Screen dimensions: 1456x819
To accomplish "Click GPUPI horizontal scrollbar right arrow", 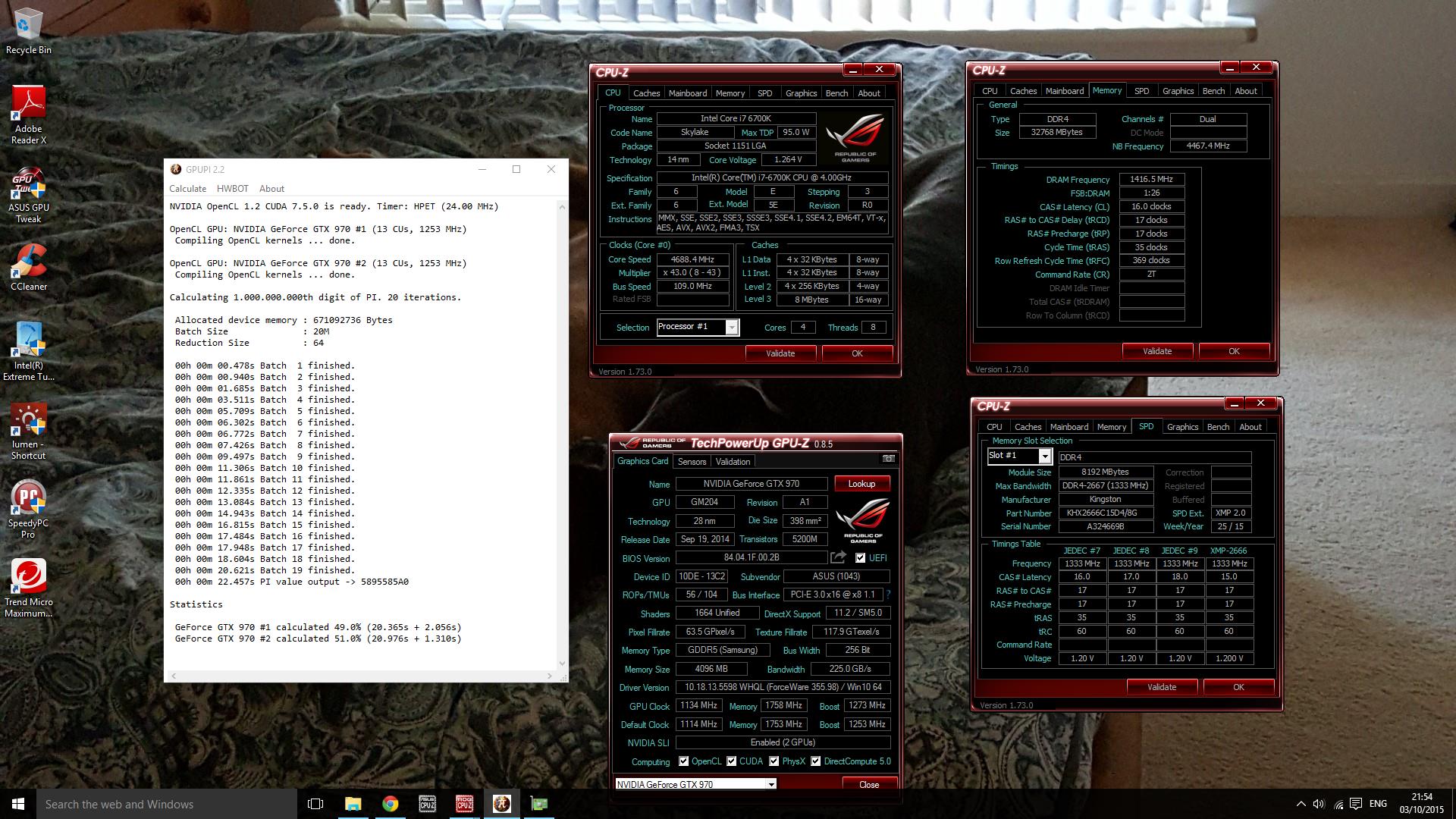I will coord(550,676).
